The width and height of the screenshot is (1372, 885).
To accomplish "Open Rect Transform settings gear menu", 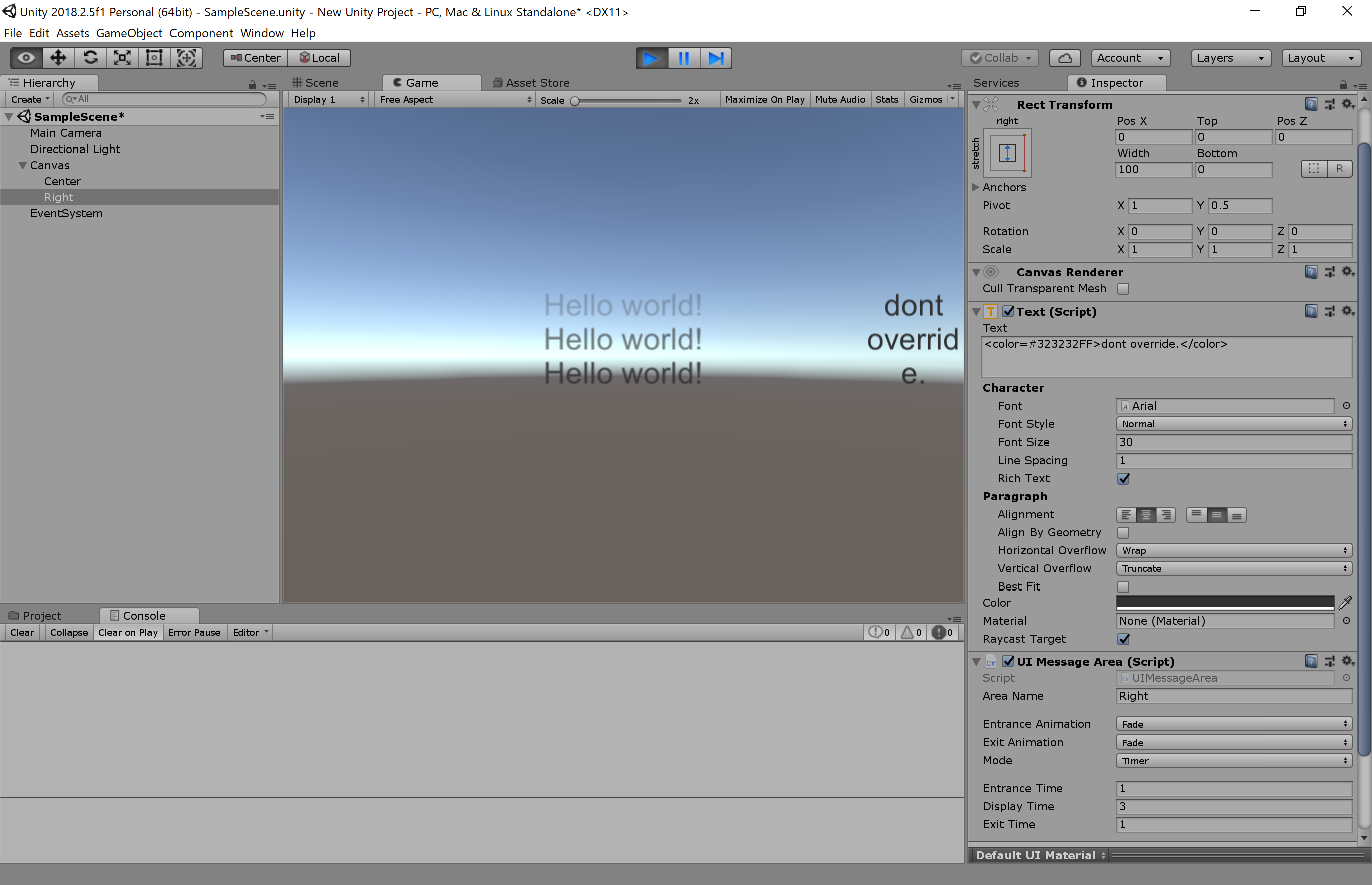I will [1347, 104].
